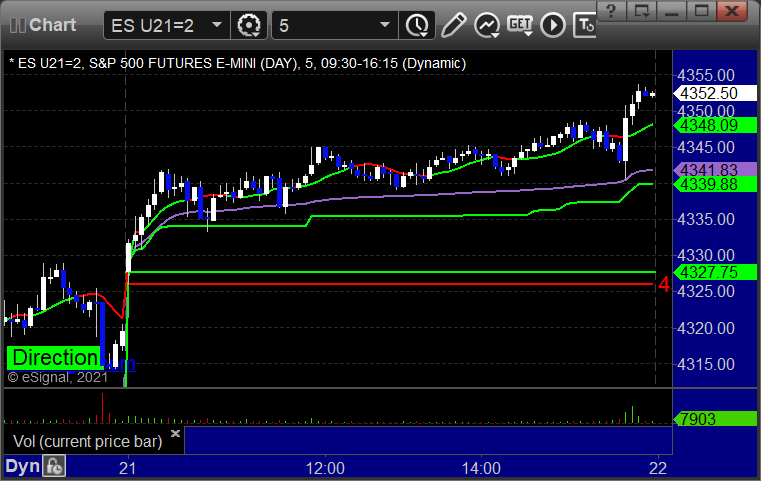Click the 4335.00 price axis label
Image resolution: width=761 pixels, height=481 pixels.
(x=706, y=219)
